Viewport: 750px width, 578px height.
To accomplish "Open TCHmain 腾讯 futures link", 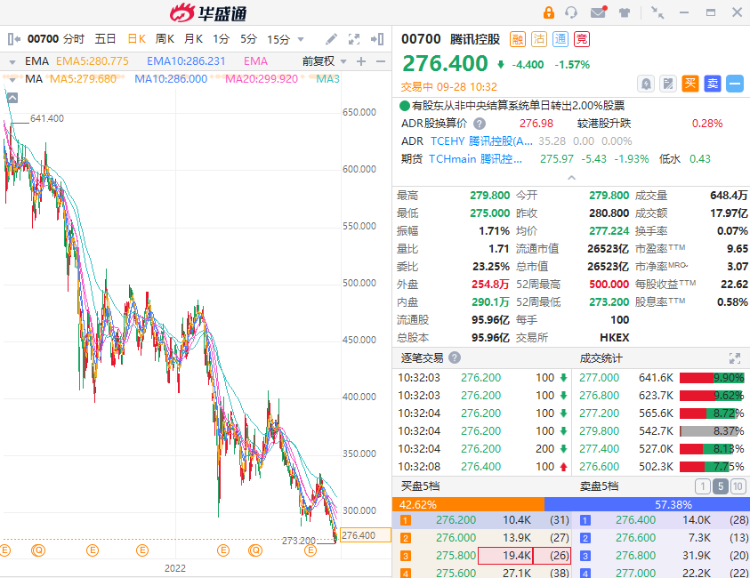I will point(475,159).
